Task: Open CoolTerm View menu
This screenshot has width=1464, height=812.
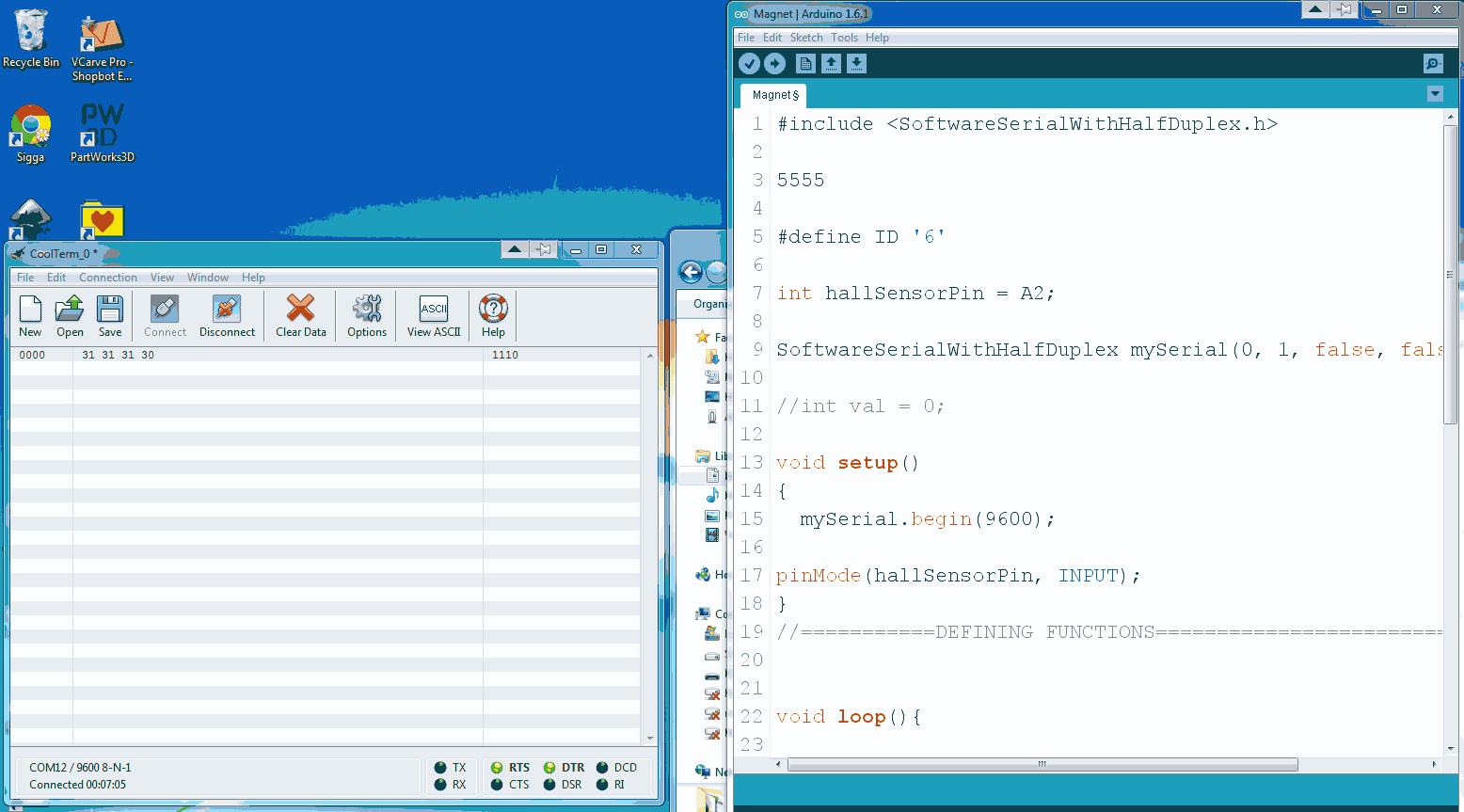Action: pyautogui.click(x=162, y=278)
